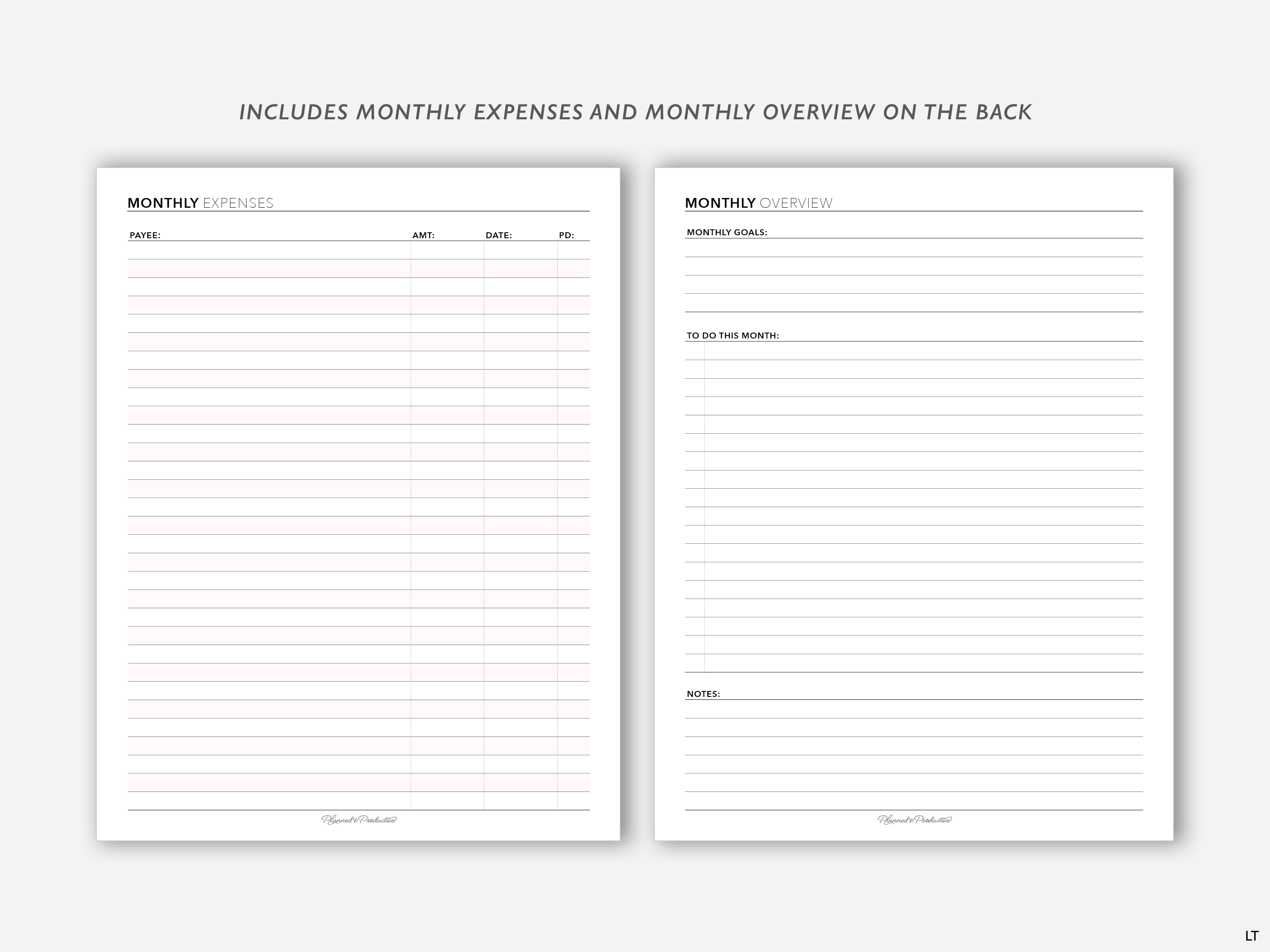
Task: Click the DATE column header
Action: tap(498, 235)
